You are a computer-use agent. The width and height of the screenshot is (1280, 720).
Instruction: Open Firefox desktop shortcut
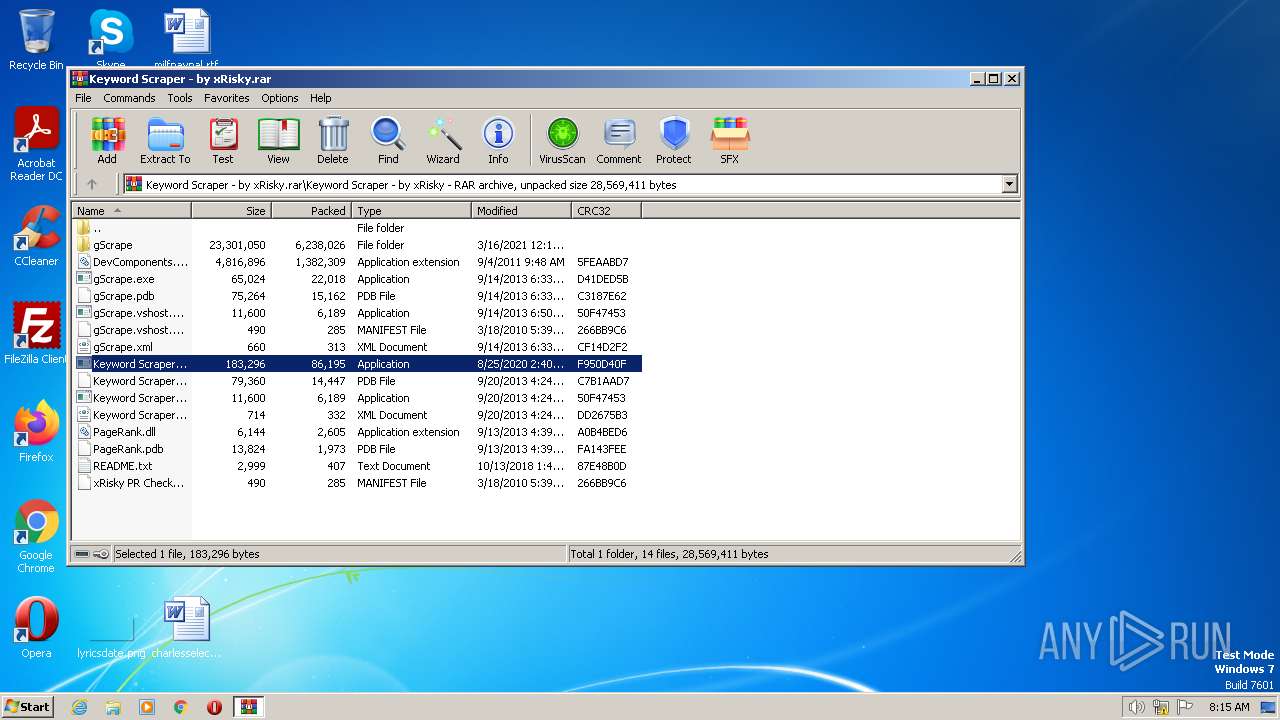point(36,432)
